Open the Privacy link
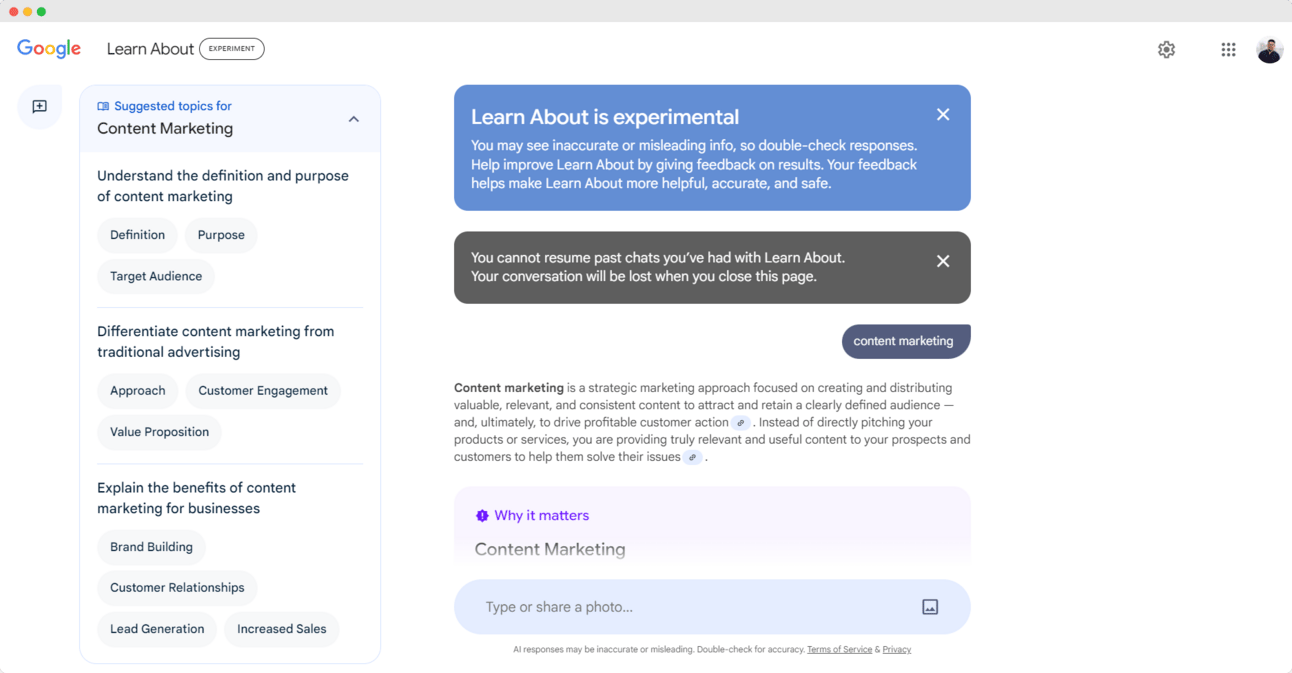This screenshot has height=673, width=1292. 897,650
